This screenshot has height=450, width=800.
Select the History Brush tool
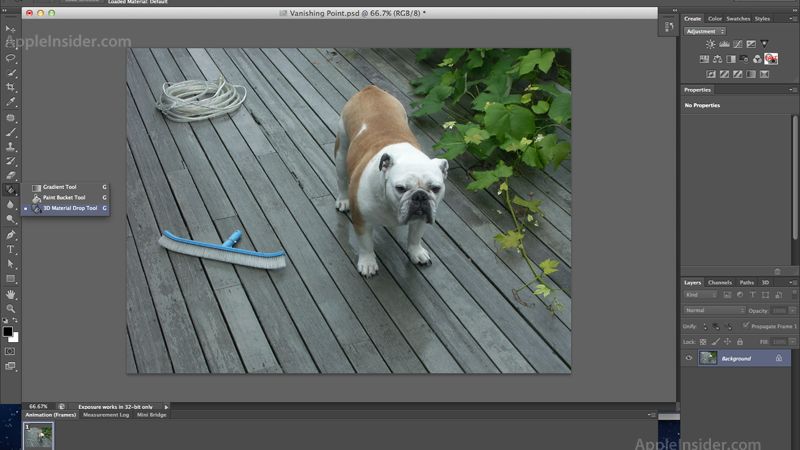tap(10, 161)
